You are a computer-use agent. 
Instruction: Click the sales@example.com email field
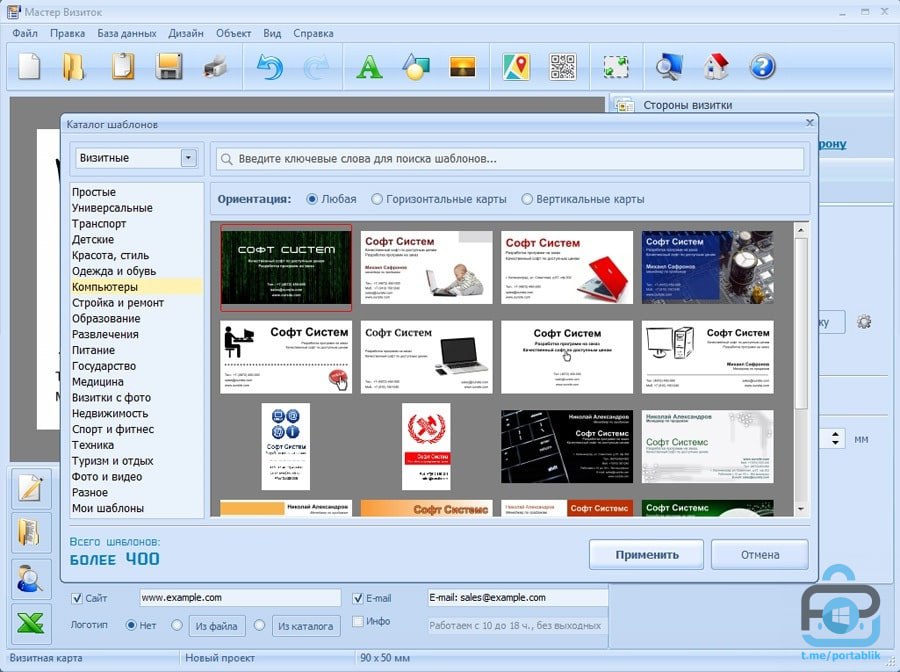tap(518, 597)
